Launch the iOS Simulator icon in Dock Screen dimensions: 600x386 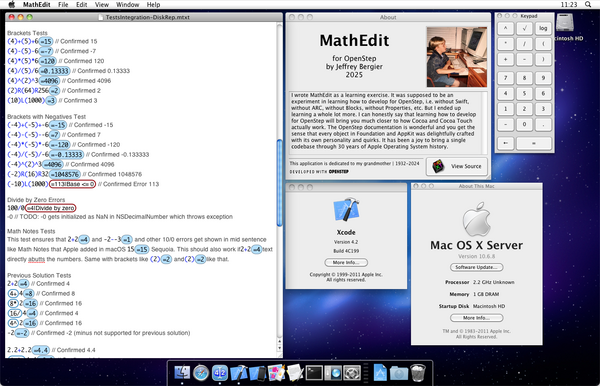pyautogui.click(x=257, y=373)
